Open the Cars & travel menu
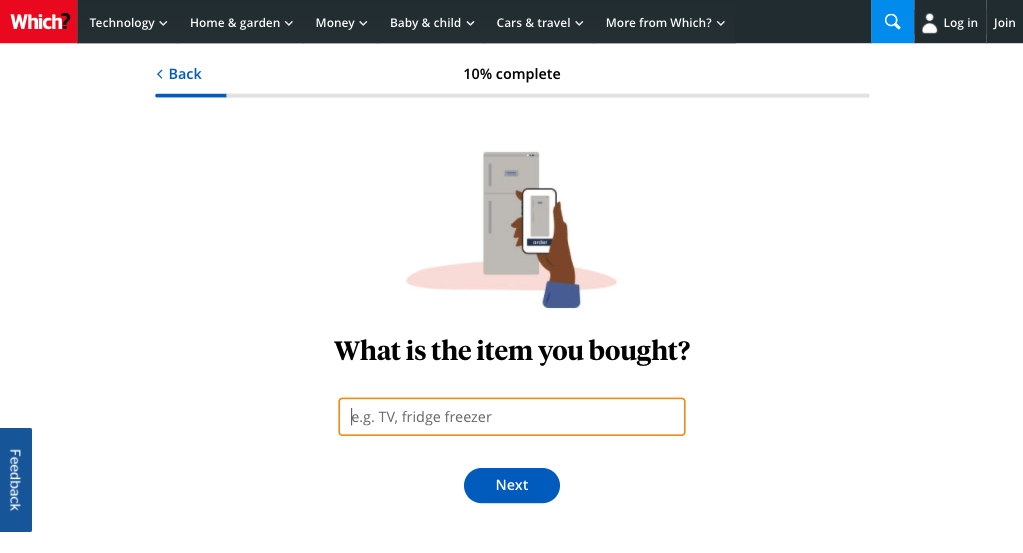 pos(540,22)
